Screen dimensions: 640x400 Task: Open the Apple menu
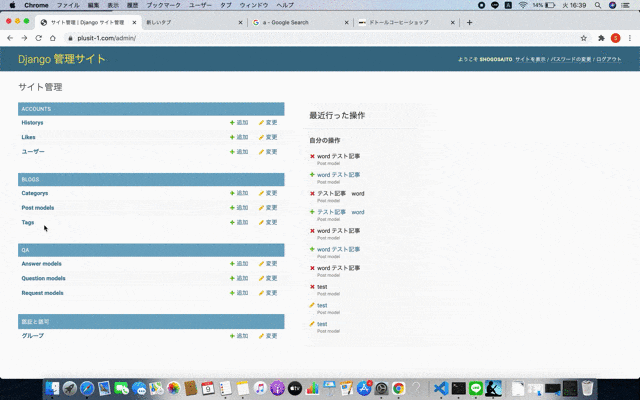[x=12, y=5]
